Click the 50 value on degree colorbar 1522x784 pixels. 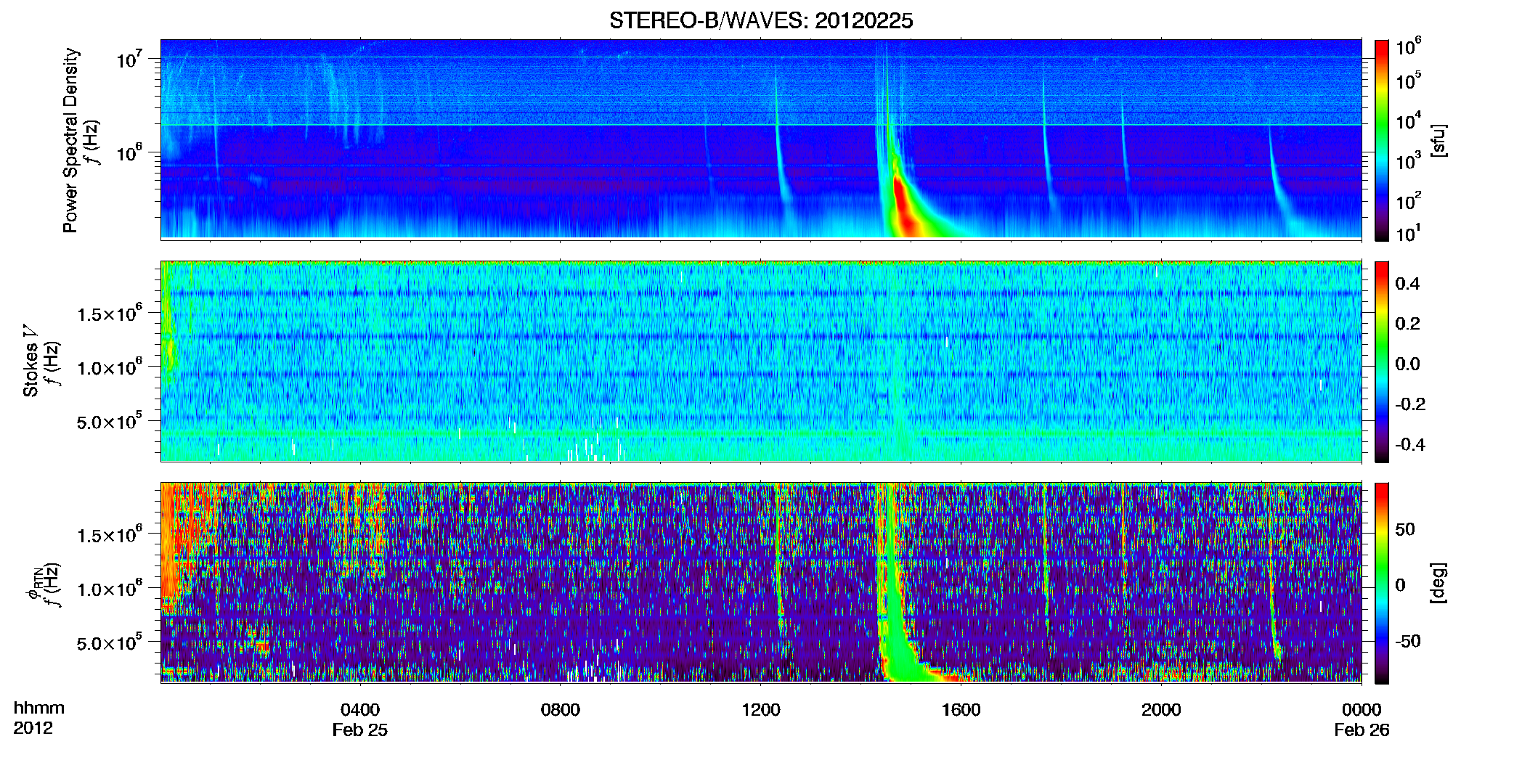(1405, 529)
